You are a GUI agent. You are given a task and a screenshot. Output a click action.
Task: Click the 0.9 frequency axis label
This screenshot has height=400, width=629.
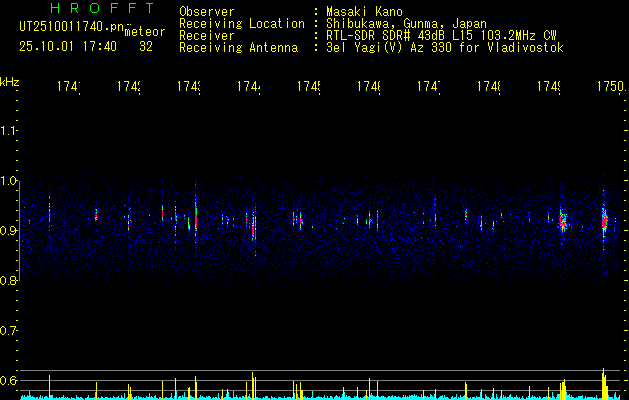(x=8, y=231)
